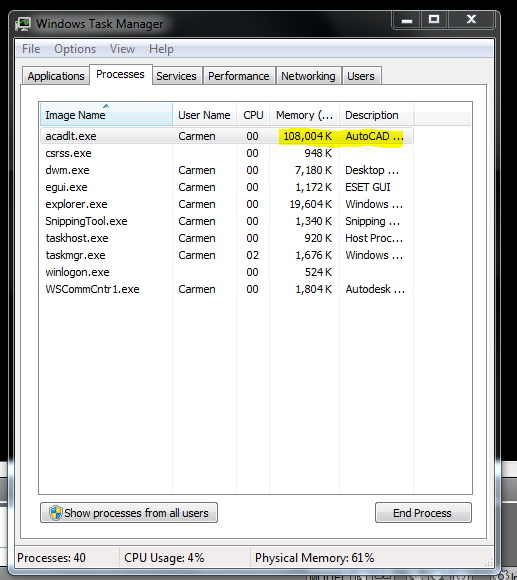Click CPU Usage: 4% in status bar
This screenshot has height=580, width=517.
164,557
